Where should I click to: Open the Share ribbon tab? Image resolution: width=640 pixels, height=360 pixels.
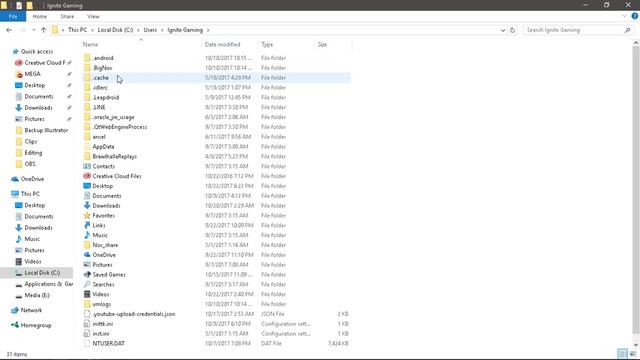(x=67, y=16)
